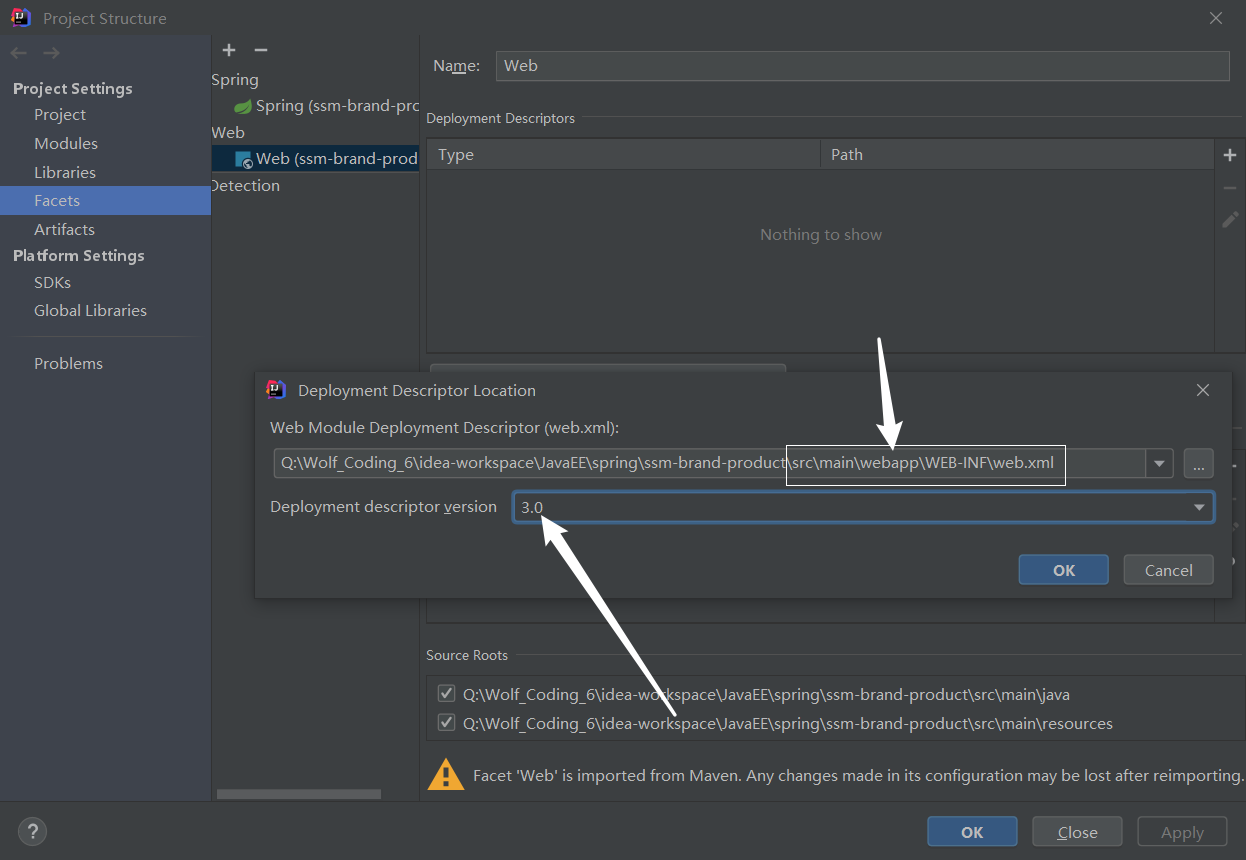Click the Spring leaf facet icon
Viewport: 1246px width, 860px height.
click(242, 106)
